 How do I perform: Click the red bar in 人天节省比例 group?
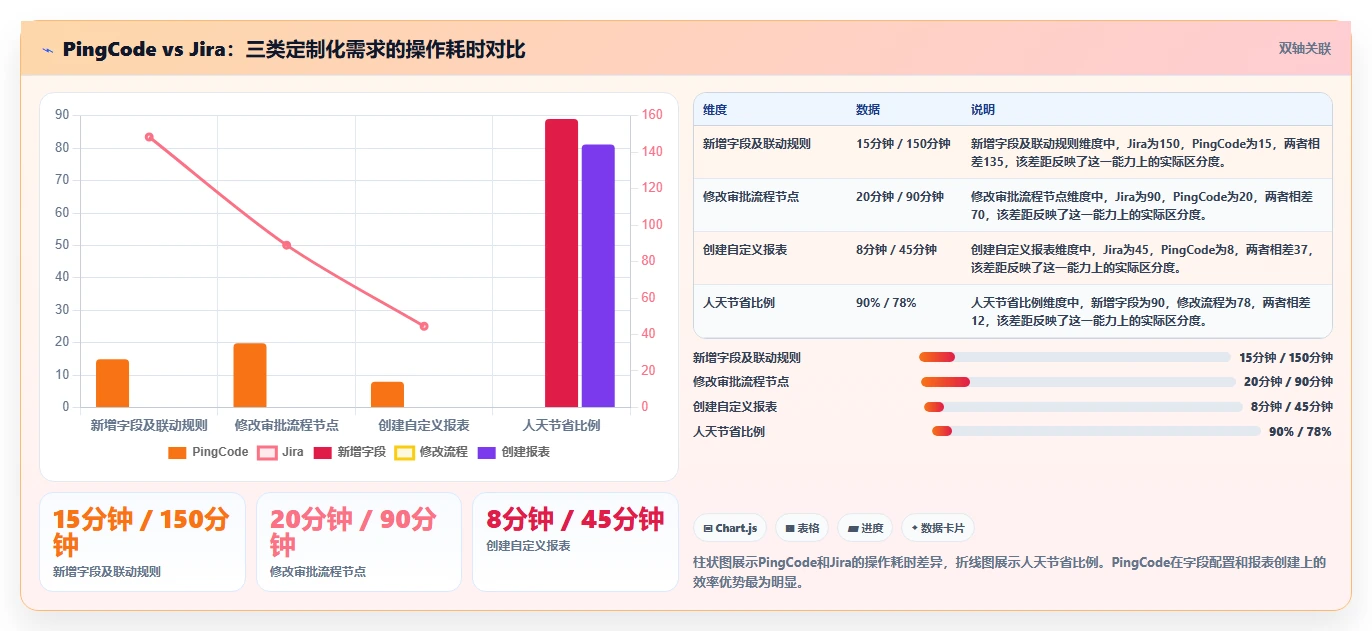[x=561, y=263]
